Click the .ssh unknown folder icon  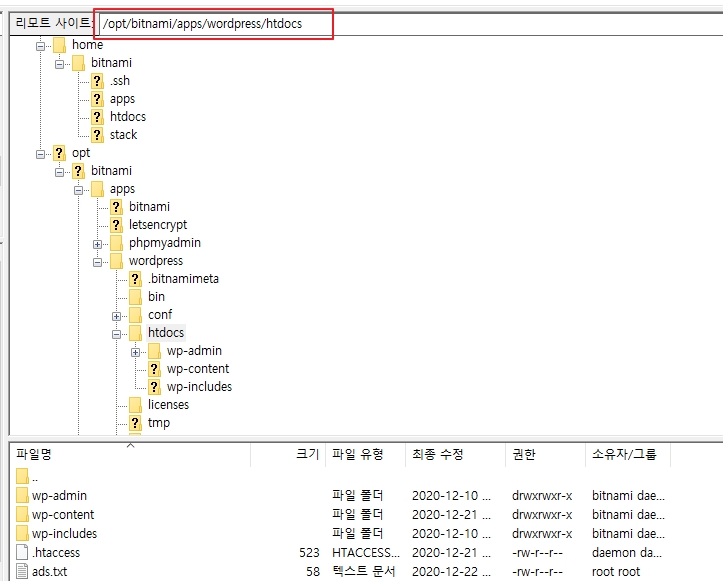(97, 81)
